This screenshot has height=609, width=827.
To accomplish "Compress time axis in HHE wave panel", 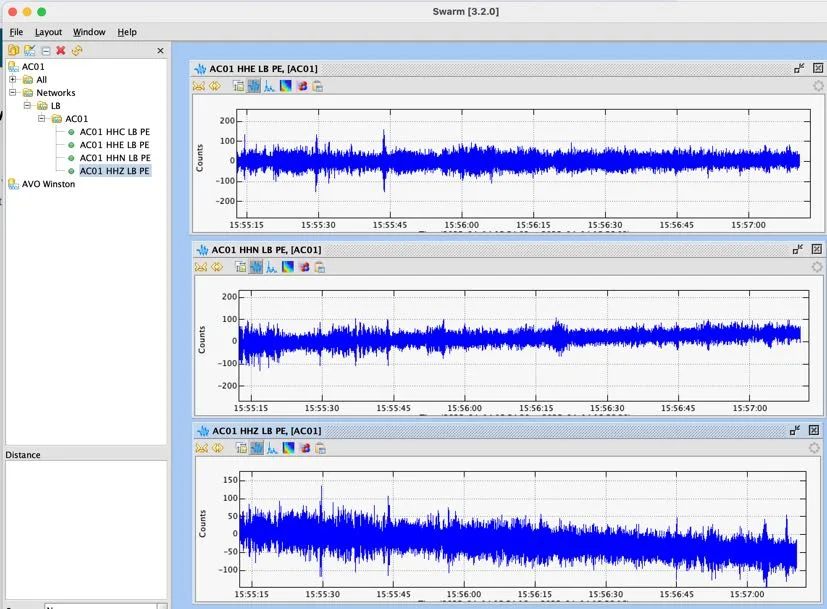I will (x=199, y=86).
